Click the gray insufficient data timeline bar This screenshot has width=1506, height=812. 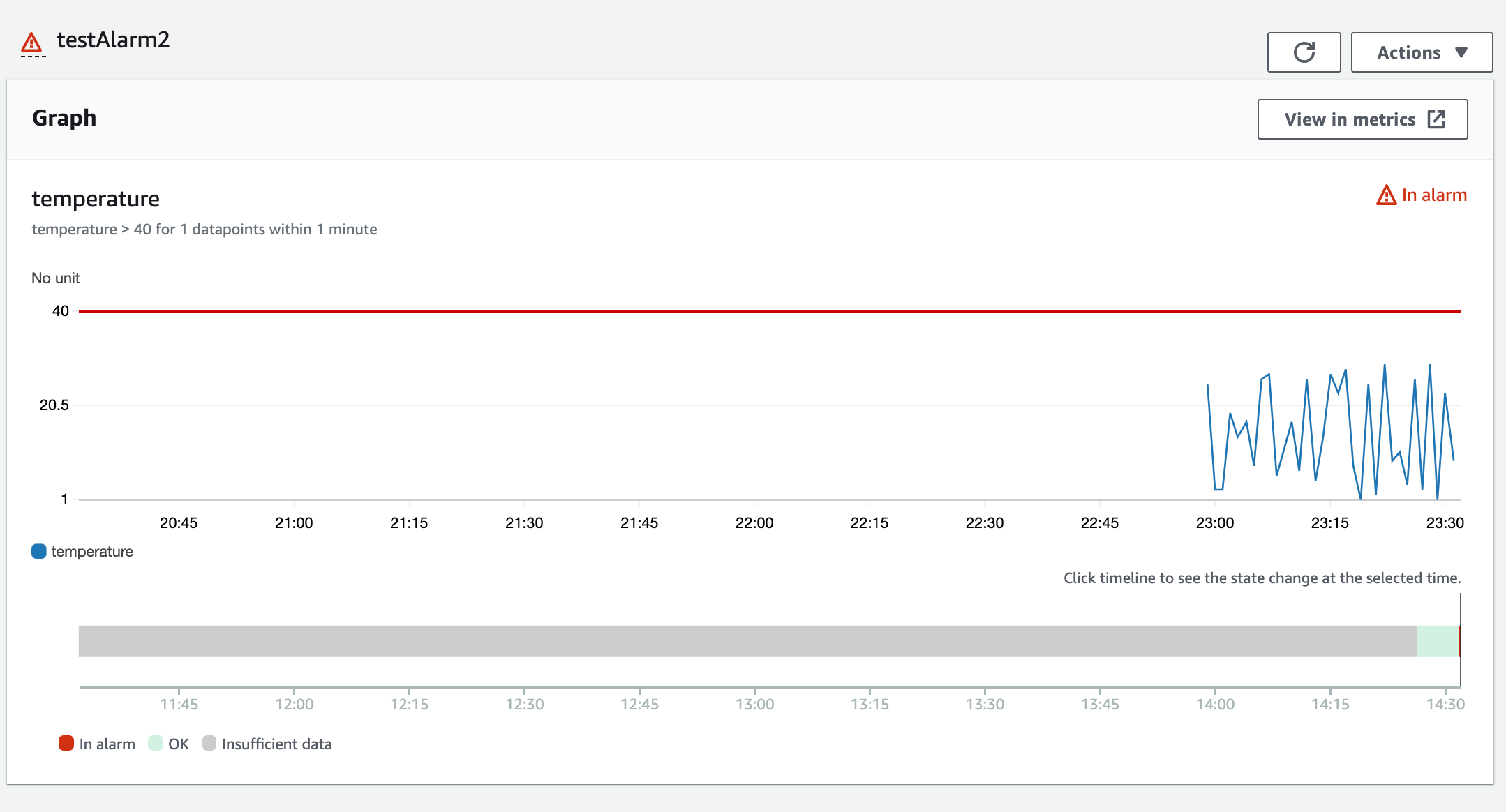point(747,641)
